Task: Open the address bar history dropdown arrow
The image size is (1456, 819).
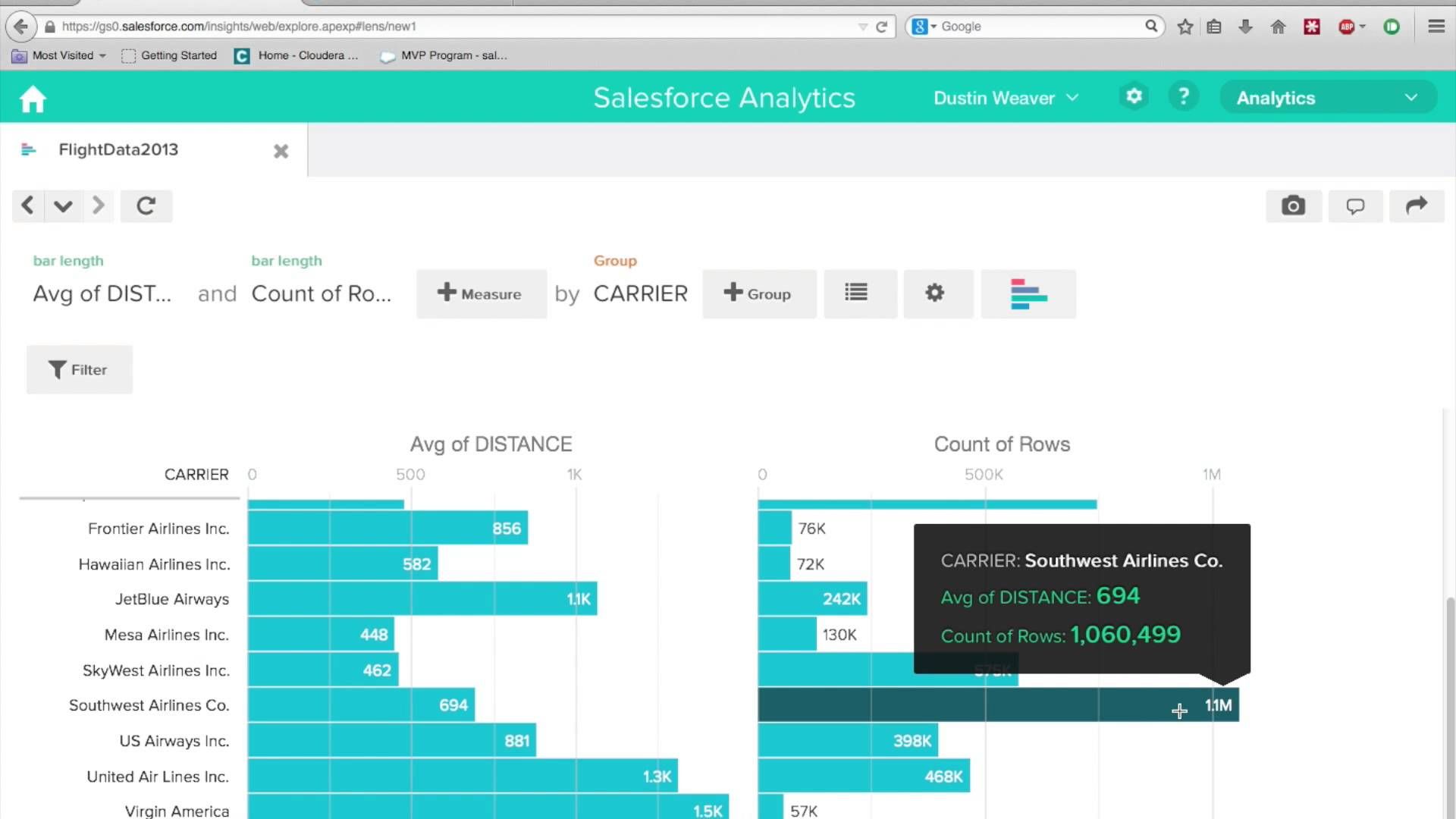Action: (862, 27)
